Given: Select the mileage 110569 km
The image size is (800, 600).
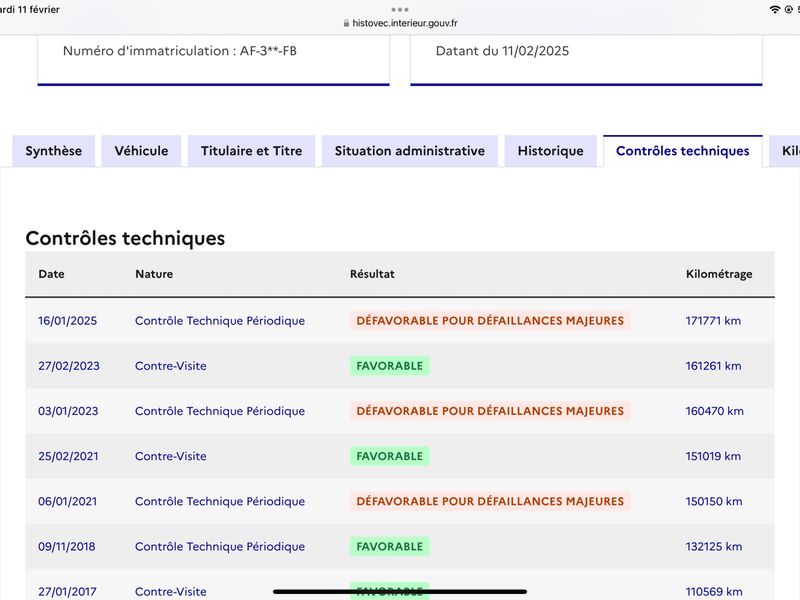Looking at the screenshot, I should click(x=714, y=592).
